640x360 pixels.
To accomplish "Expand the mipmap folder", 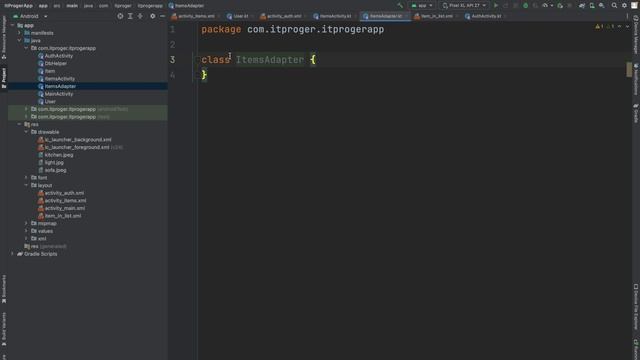I will 27,223.
